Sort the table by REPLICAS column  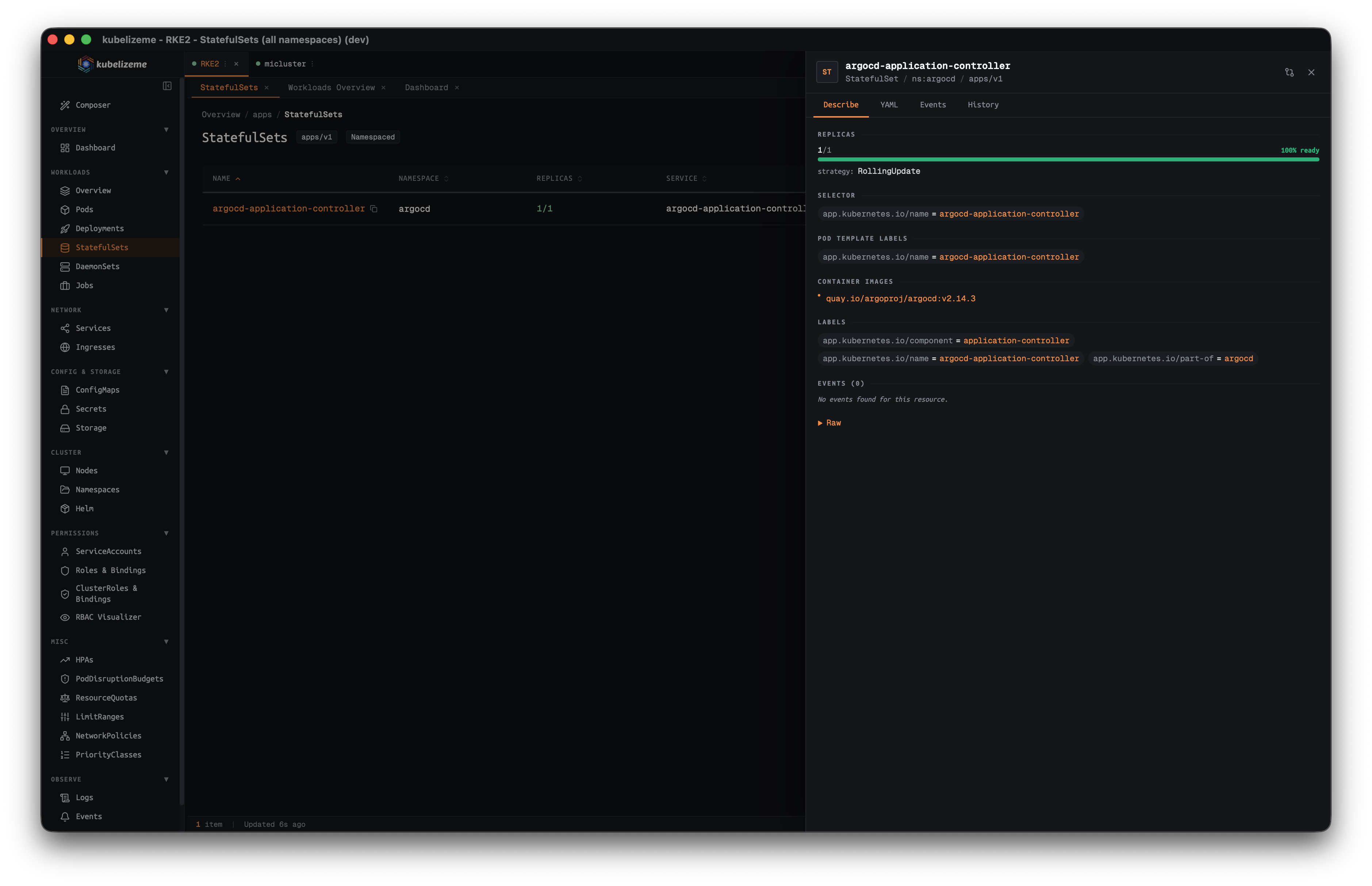pos(559,178)
